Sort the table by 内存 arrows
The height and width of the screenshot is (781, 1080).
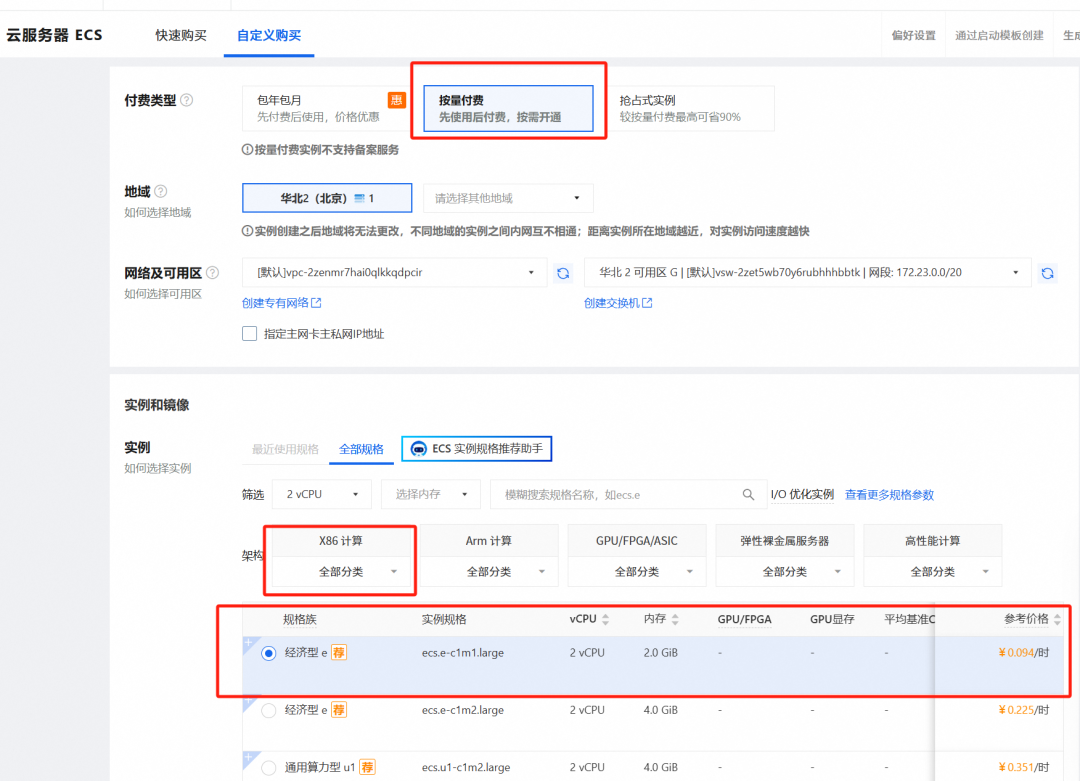[x=675, y=619]
